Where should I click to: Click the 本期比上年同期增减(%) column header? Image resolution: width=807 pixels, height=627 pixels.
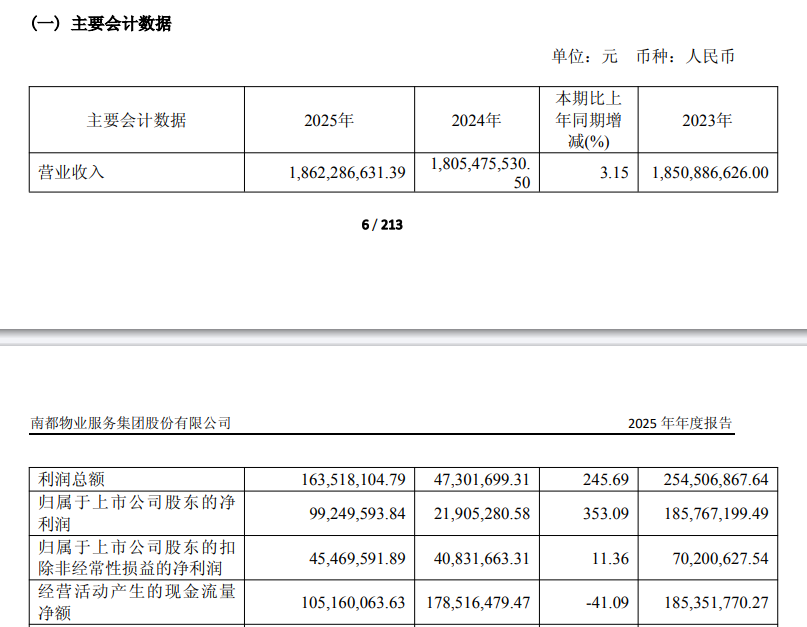(x=588, y=120)
